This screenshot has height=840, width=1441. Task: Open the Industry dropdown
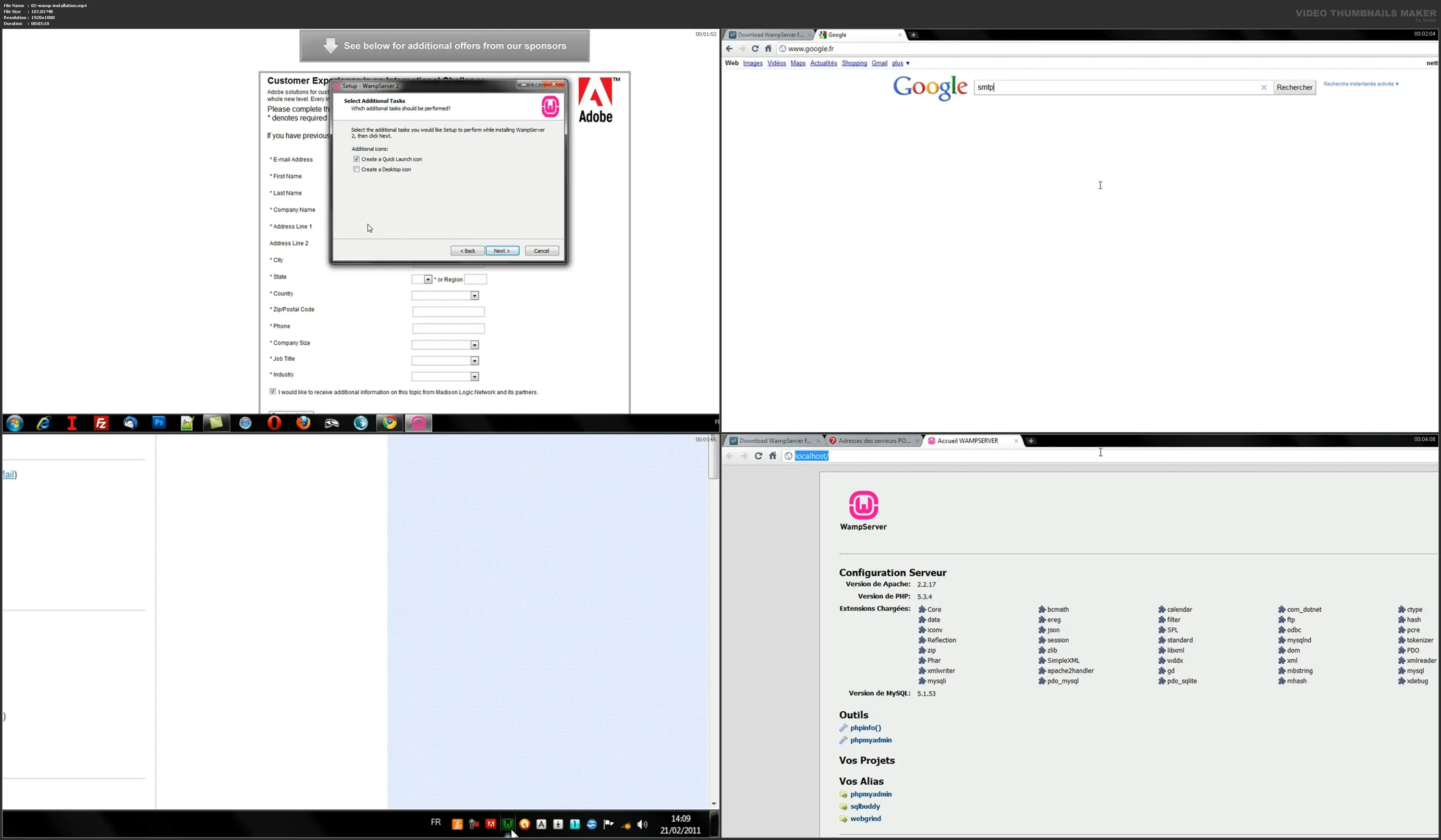(445, 376)
